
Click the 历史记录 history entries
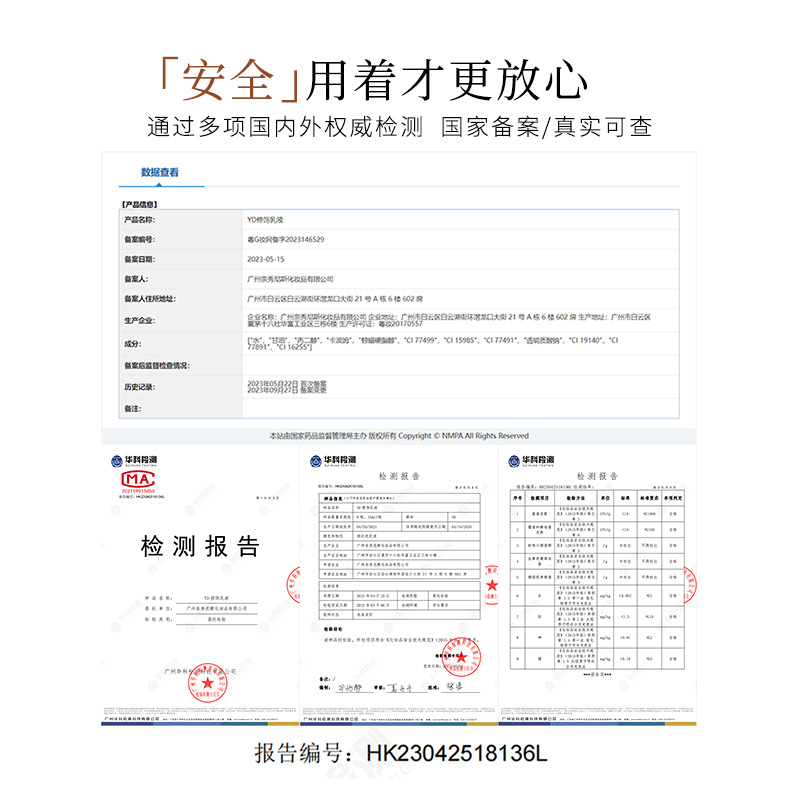[x=287, y=387]
